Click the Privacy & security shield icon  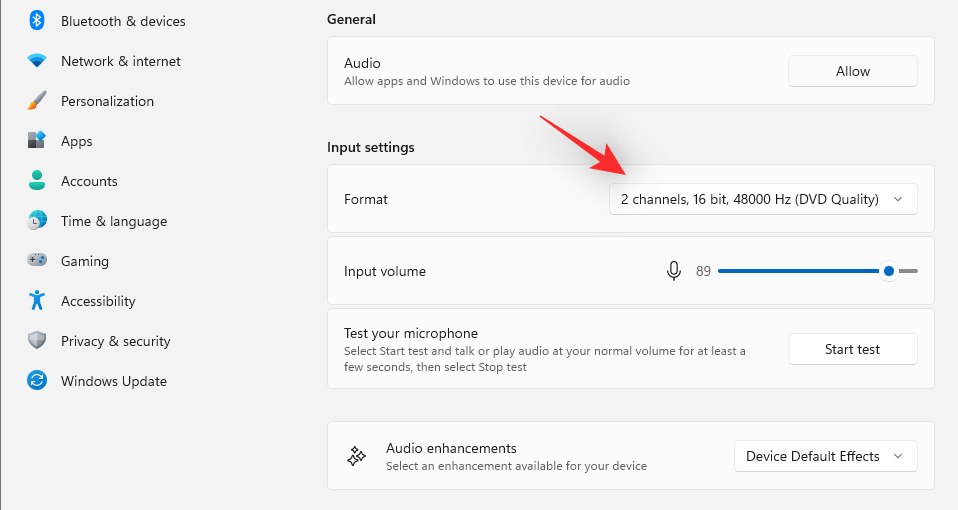tap(37, 341)
